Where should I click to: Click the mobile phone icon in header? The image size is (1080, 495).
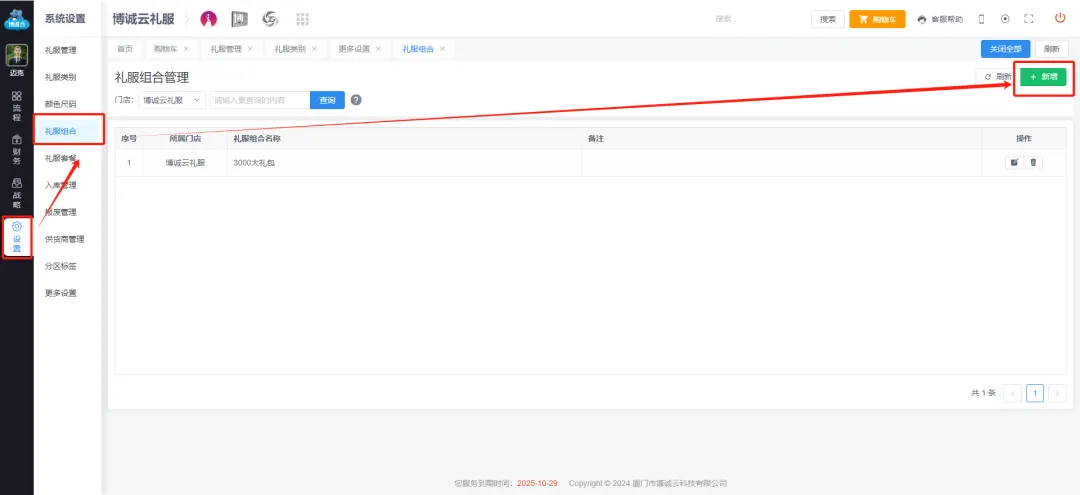pyautogui.click(x=981, y=19)
